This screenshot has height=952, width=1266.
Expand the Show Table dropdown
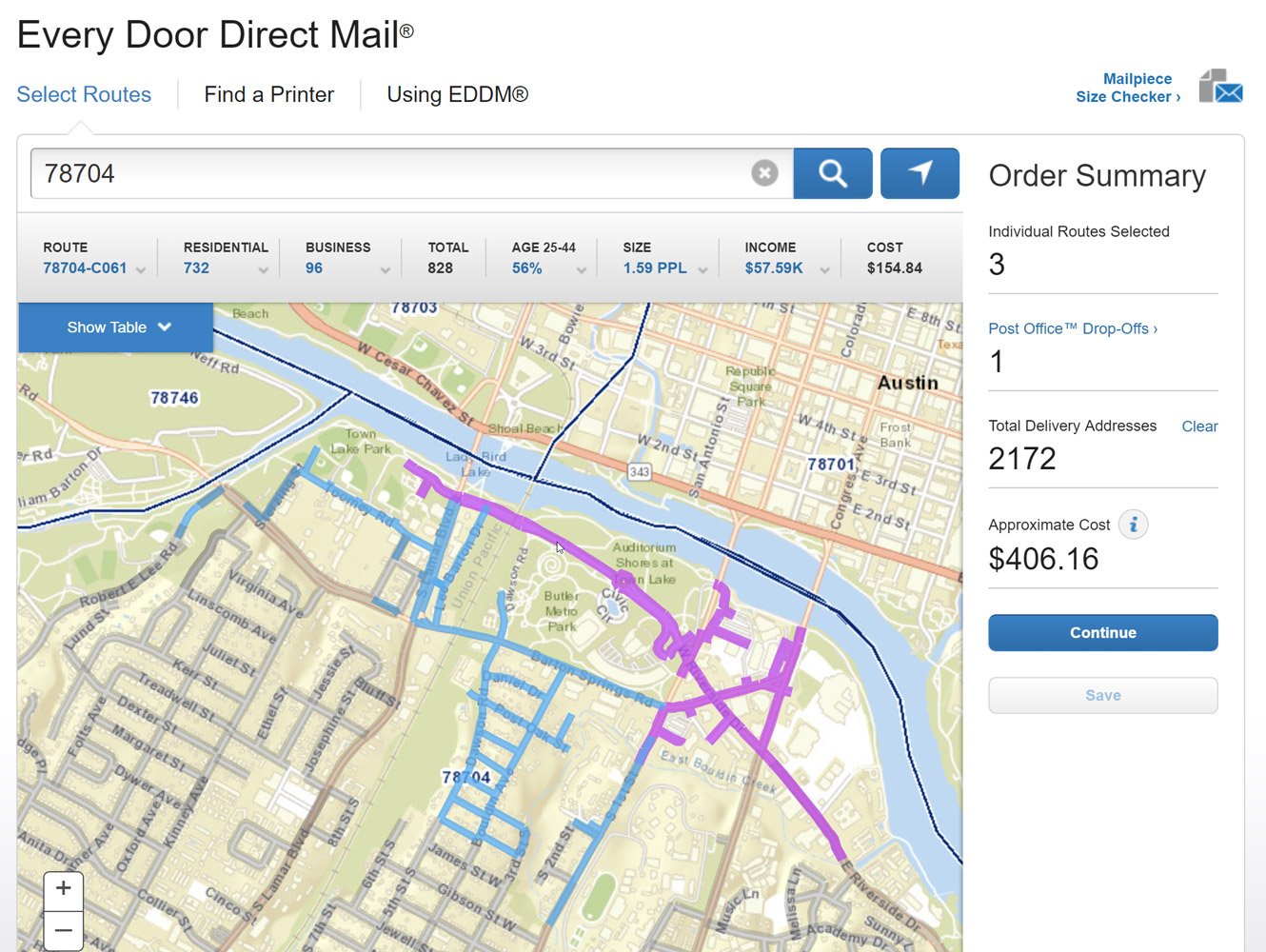pos(116,327)
